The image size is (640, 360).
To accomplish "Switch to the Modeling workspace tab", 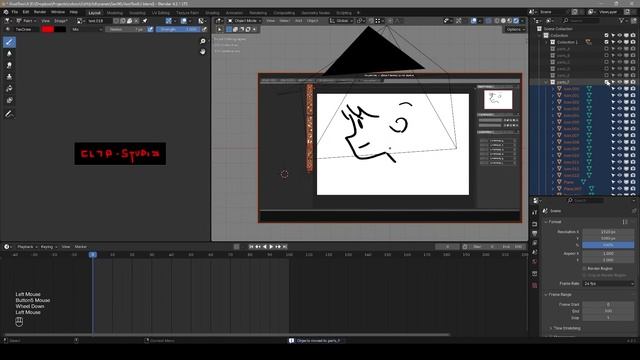I will point(115,13).
